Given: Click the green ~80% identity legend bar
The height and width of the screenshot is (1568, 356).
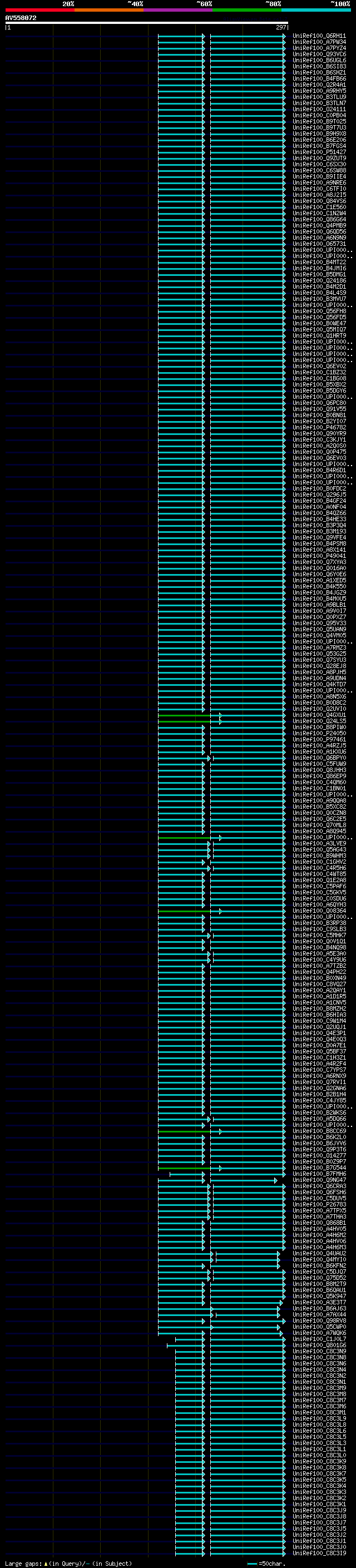Looking at the screenshot, I should pyautogui.click(x=246, y=10).
